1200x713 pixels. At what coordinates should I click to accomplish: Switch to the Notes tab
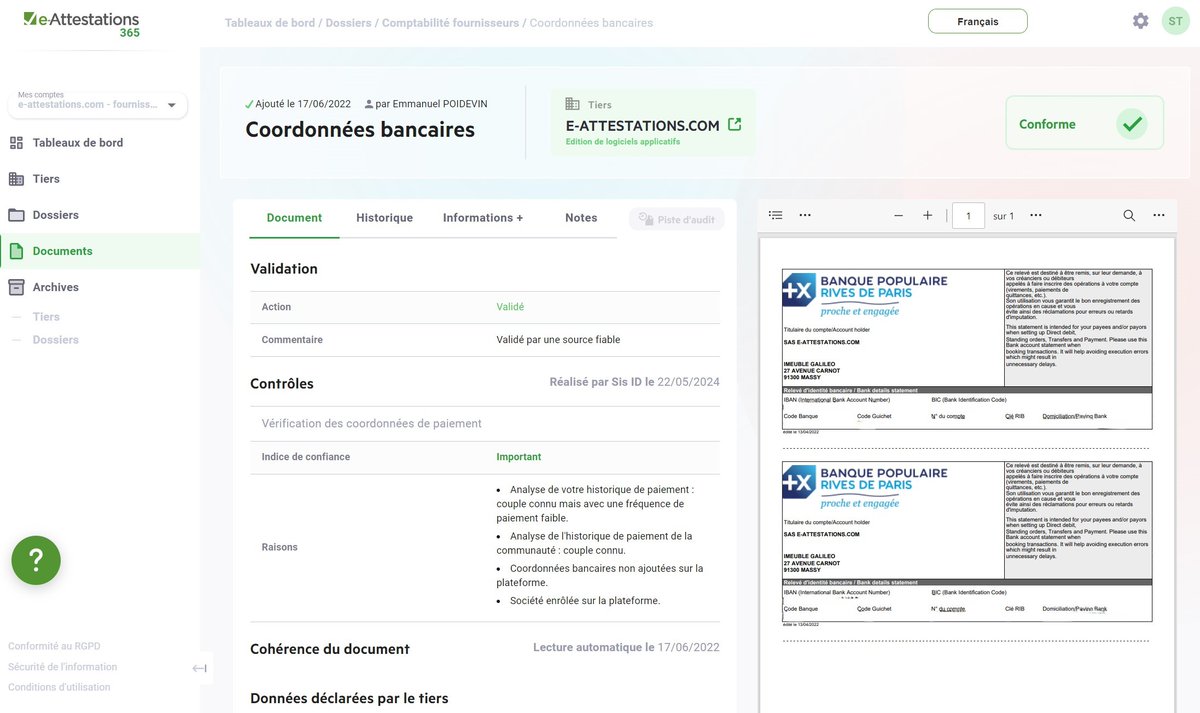(581, 218)
